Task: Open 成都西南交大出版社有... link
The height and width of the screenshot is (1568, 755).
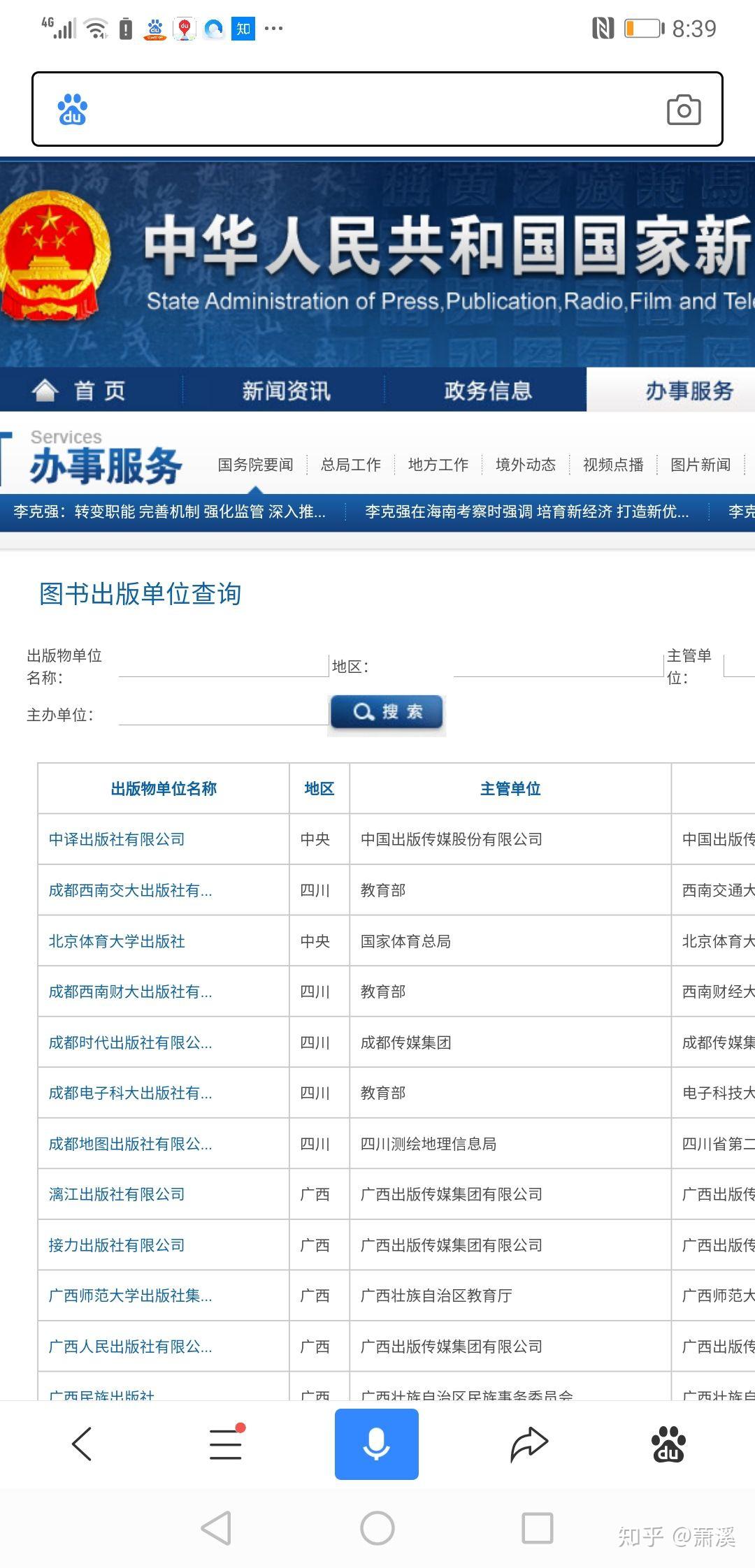Action: click(130, 890)
